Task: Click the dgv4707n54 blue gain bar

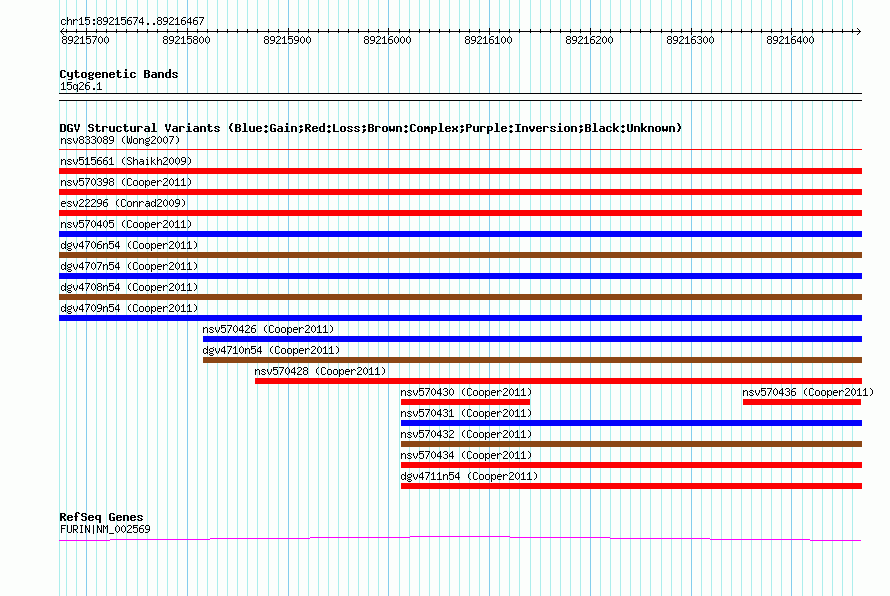Action: click(460, 276)
